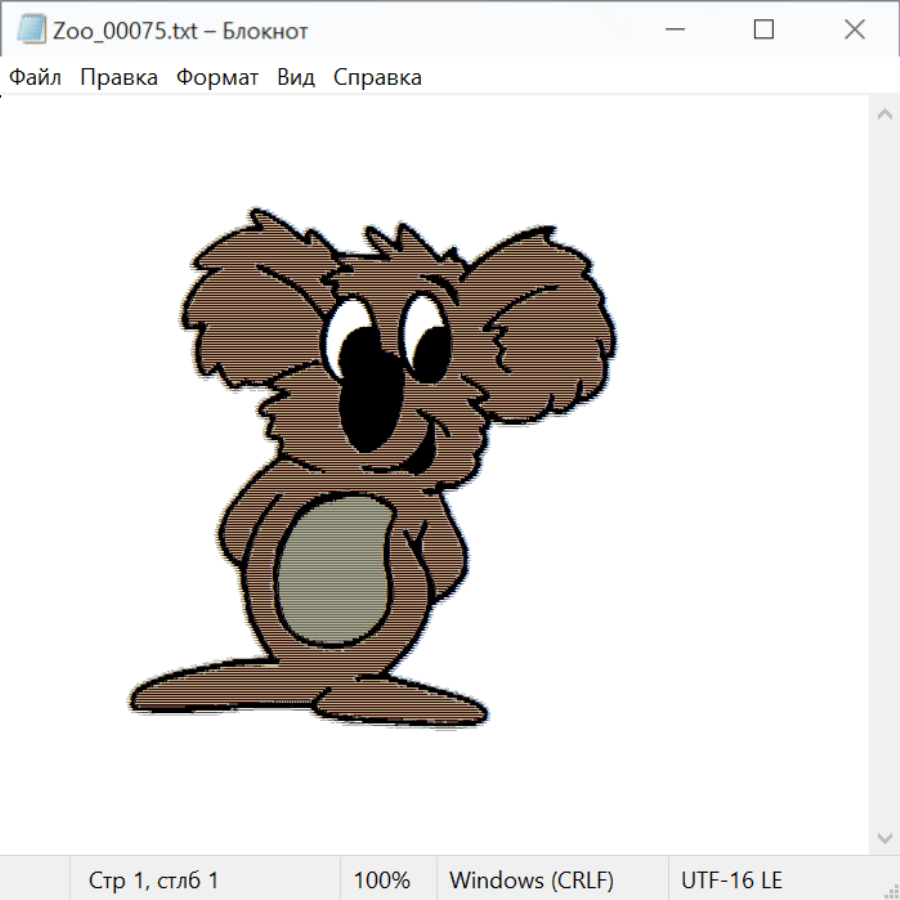Viewport: 900px width, 900px height.
Task: Open the Вид menu
Action: click(x=295, y=78)
